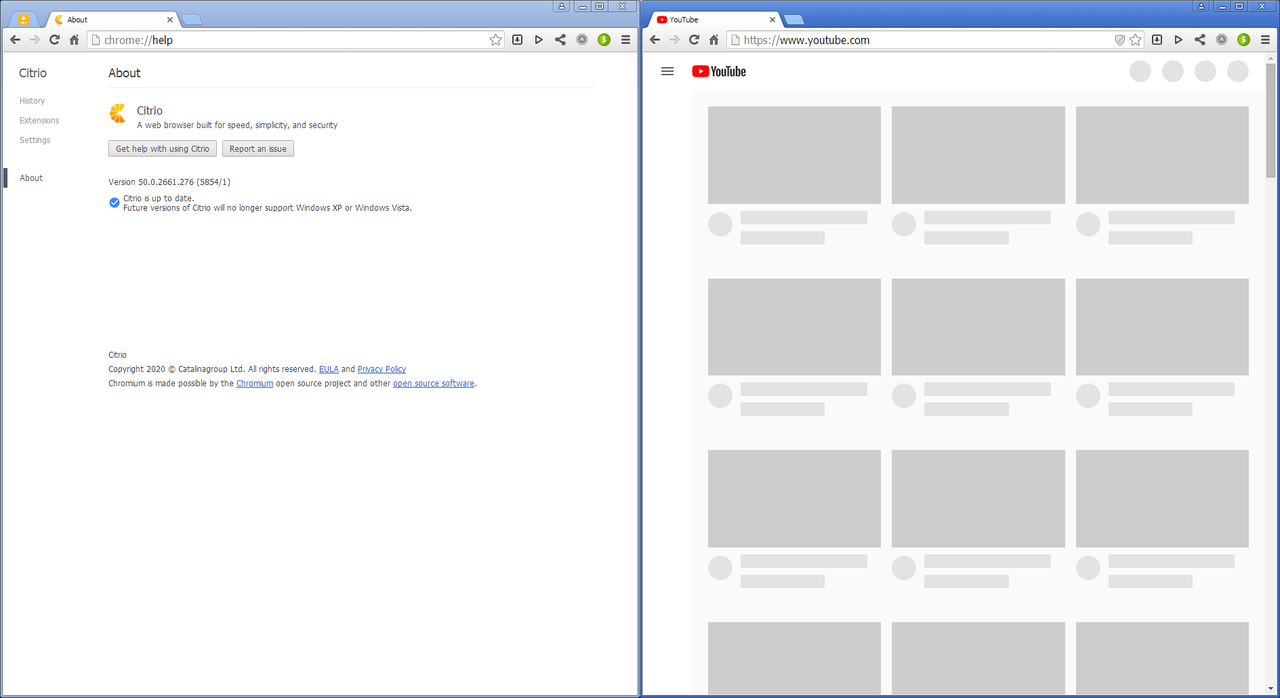Click the Citrio orange logo
Screen dimensions: 1280x698
point(118,113)
